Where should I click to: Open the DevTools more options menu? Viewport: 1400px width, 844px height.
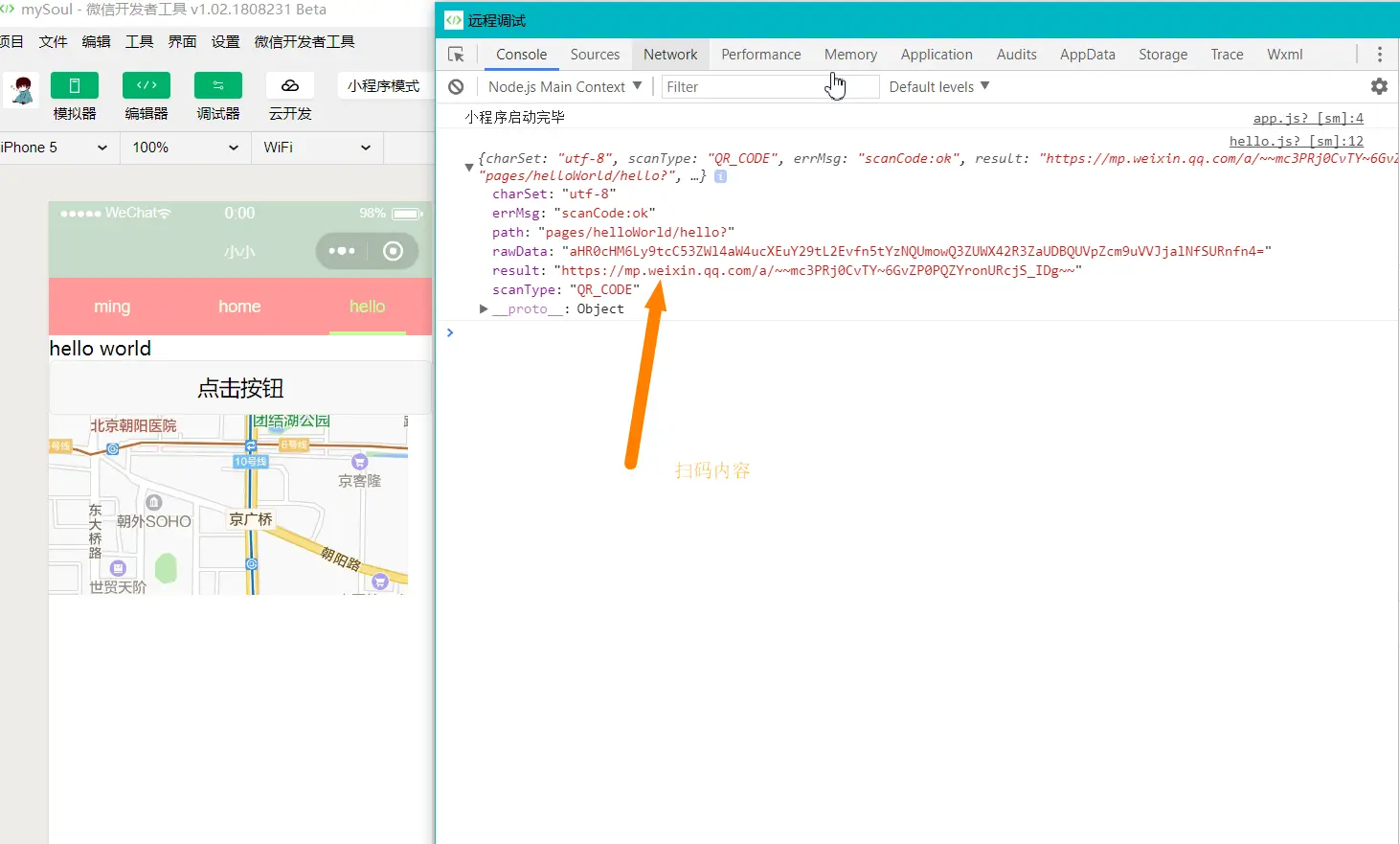click(x=1379, y=55)
